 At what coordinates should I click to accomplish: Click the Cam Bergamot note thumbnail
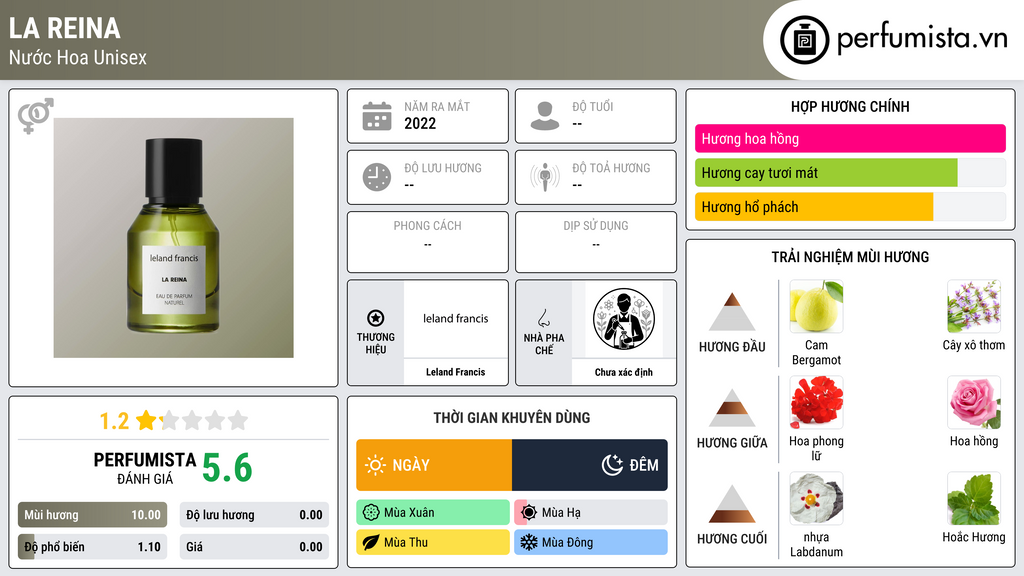pyautogui.click(x=816, y=306)
